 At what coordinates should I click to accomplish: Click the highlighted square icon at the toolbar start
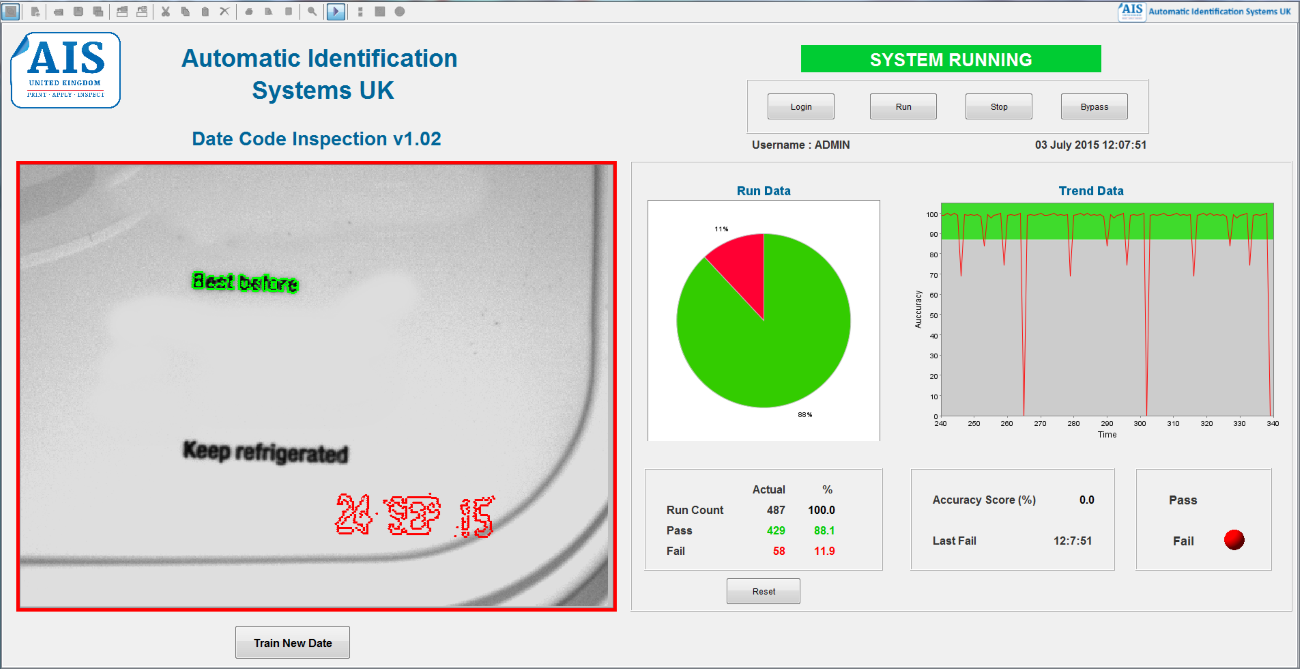pos(11,11)
